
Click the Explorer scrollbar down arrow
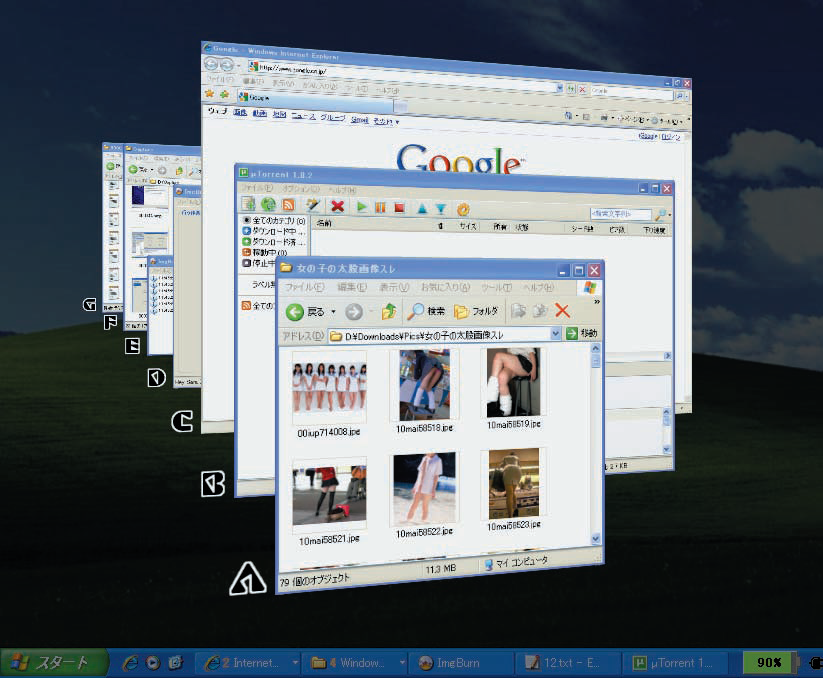596,538
